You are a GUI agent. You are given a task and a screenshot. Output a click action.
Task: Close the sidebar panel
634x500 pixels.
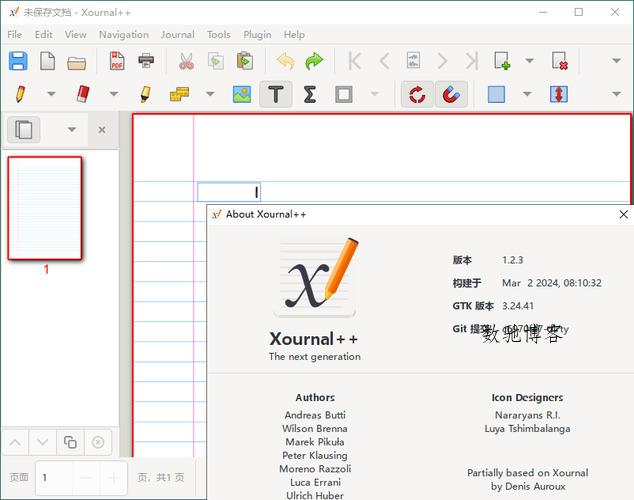pyautogui.click(x=102, y=130)
